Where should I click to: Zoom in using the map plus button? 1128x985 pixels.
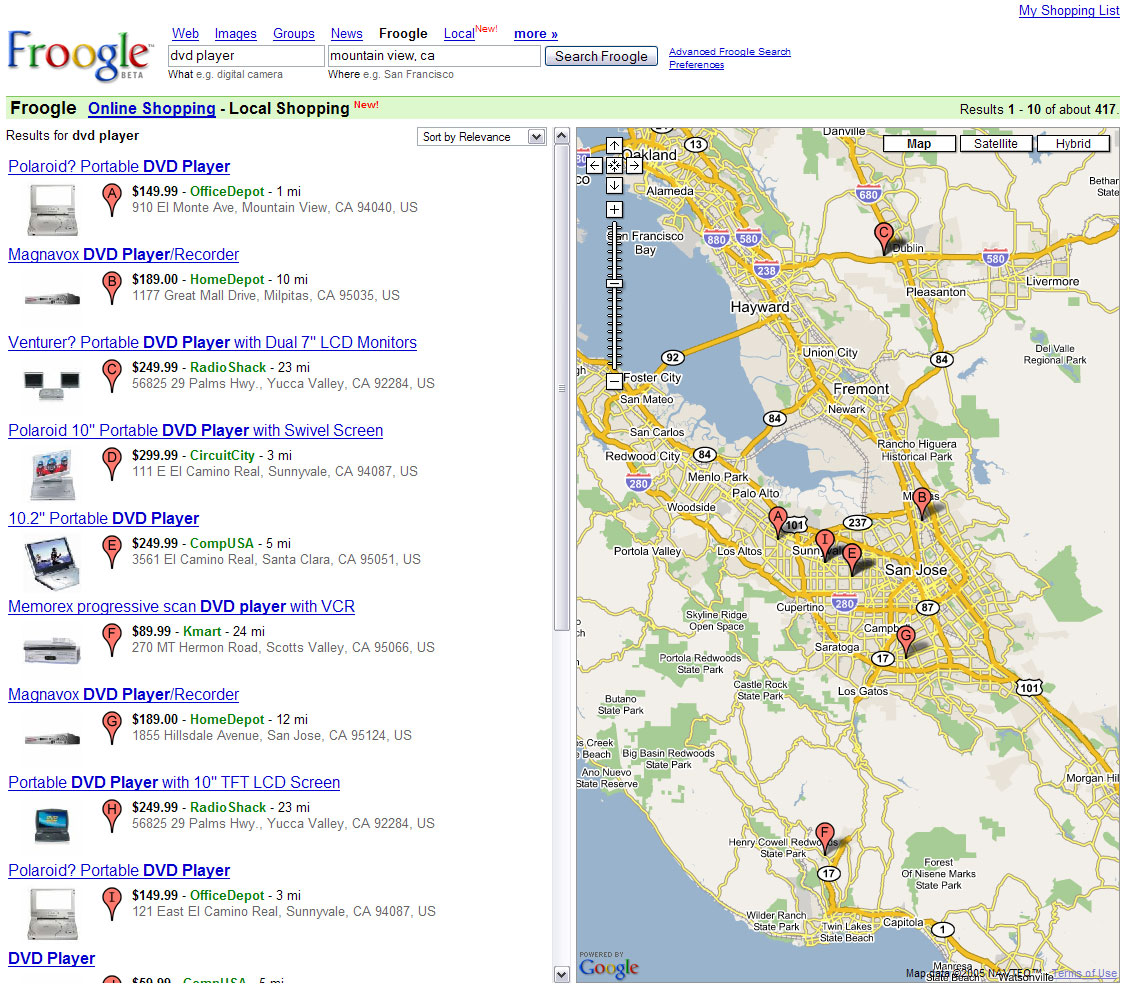(x=614, y=210)
